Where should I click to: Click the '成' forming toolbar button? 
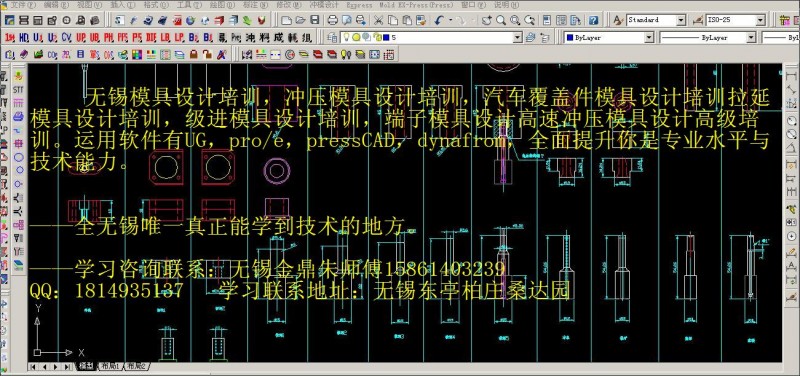(279, 38)
